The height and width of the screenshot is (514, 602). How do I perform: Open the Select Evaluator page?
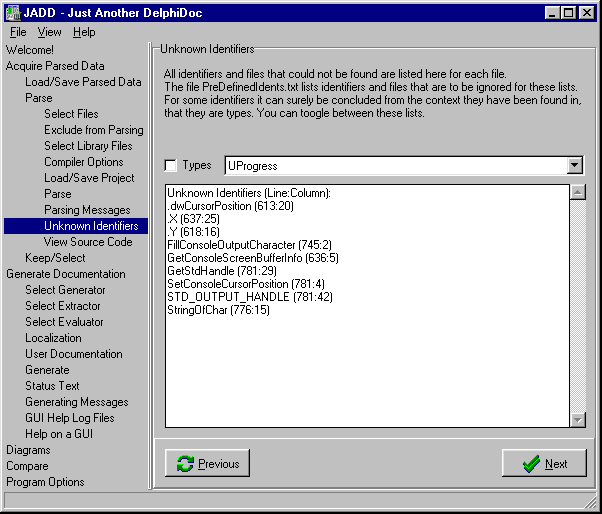[x=64, y=322]
